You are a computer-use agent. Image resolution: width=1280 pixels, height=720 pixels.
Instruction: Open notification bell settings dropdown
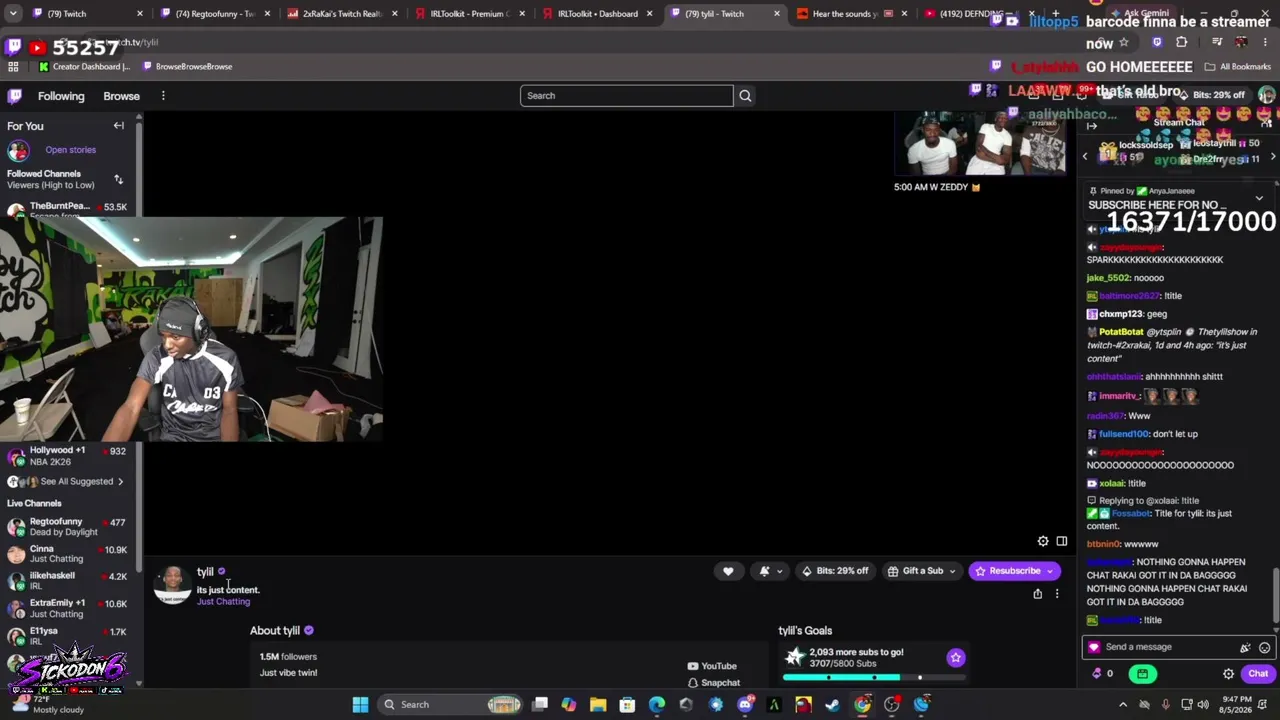(x=770, y=571)
